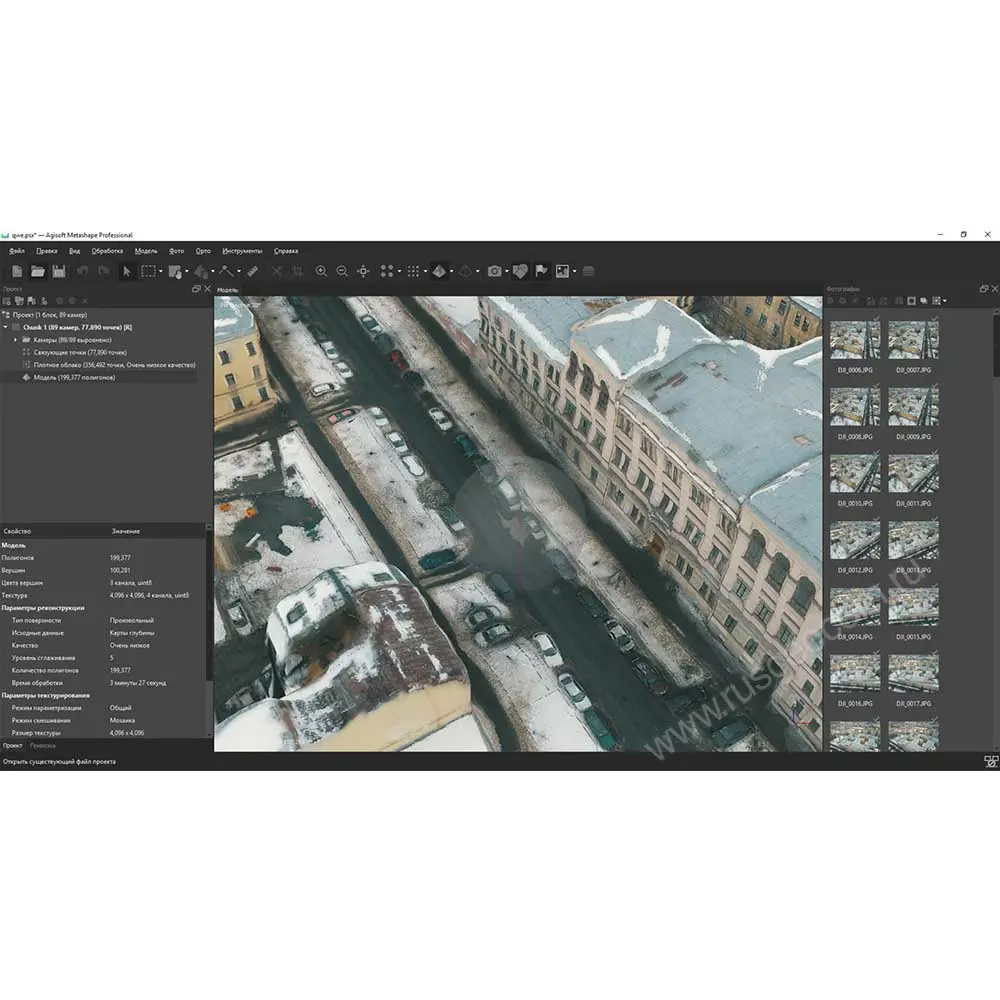1000x1000 pixels.
Task: Expand the Камеры (89/89) tree node
Action: 15,340
